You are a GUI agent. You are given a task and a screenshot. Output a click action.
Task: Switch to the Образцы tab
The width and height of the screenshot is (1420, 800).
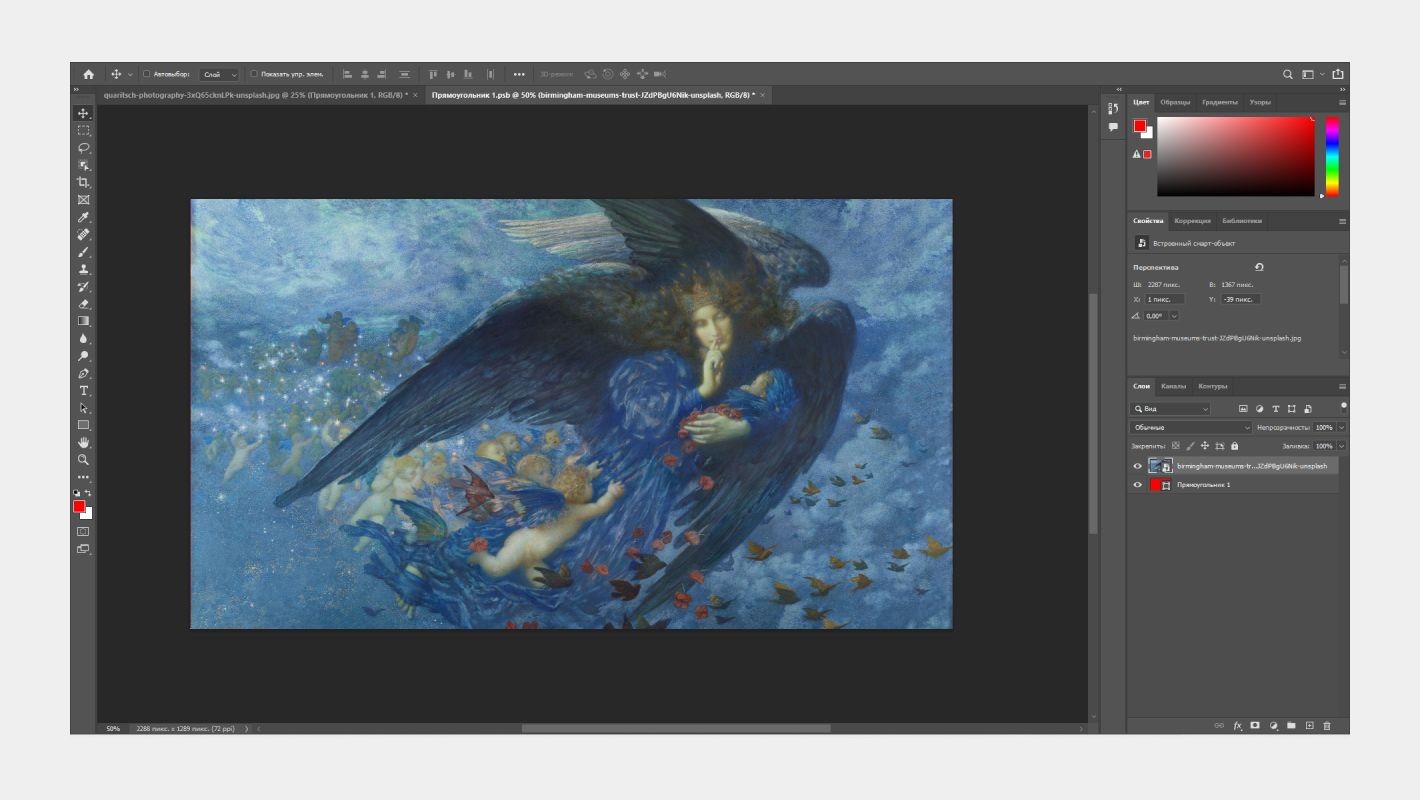1175,102
